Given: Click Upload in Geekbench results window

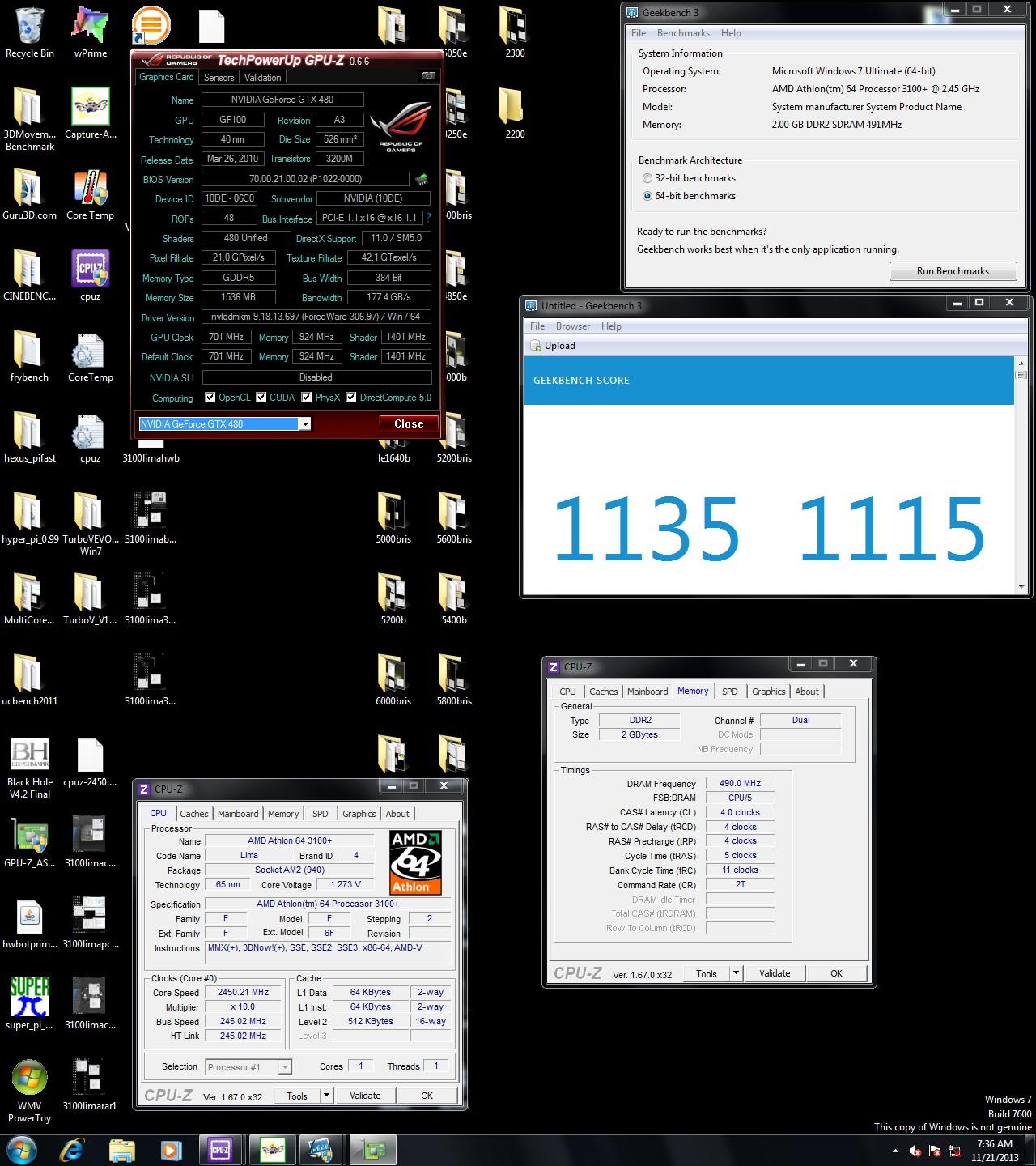Looking at the screenshot, I should click(553, 346).
